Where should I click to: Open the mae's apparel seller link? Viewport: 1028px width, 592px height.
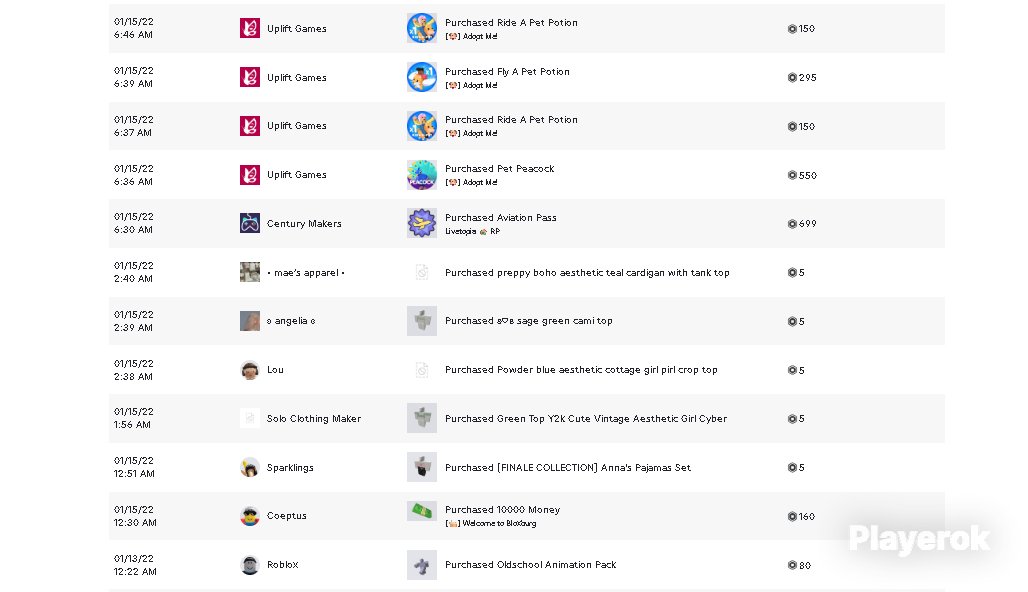pyautogui.click(x=306, y=273)
